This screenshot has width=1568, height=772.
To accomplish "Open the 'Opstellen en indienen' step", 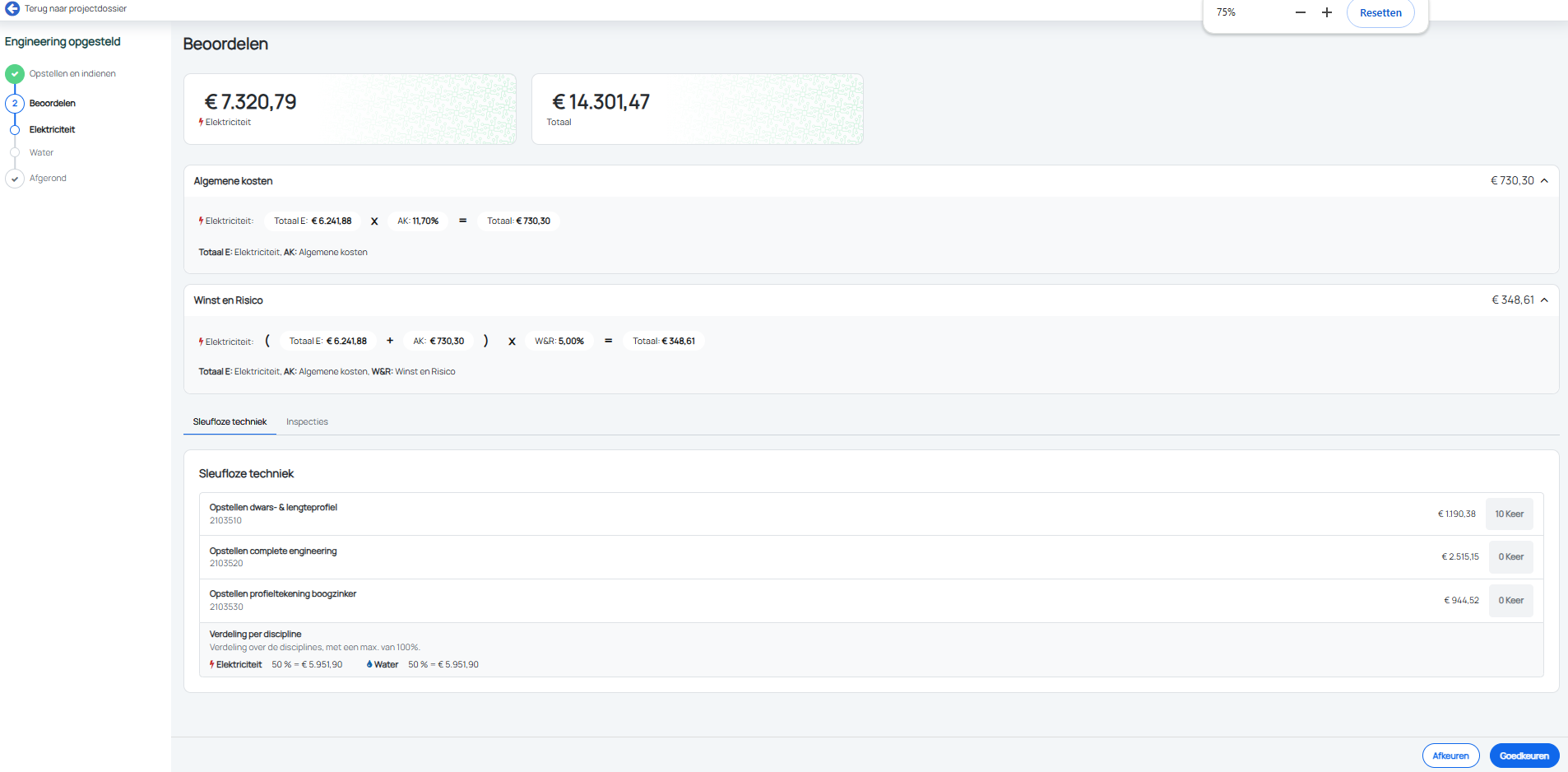I will click(x=72, y=74).
